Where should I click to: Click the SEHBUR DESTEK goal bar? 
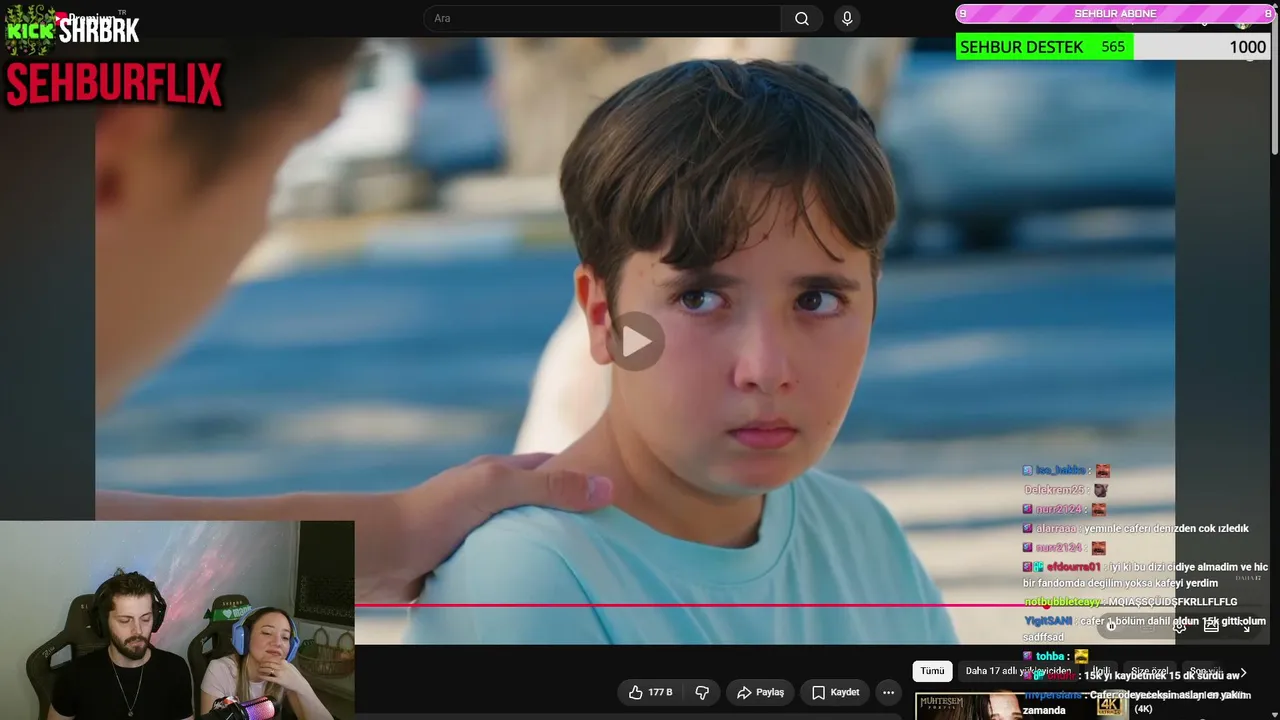tap(1113, 47)
